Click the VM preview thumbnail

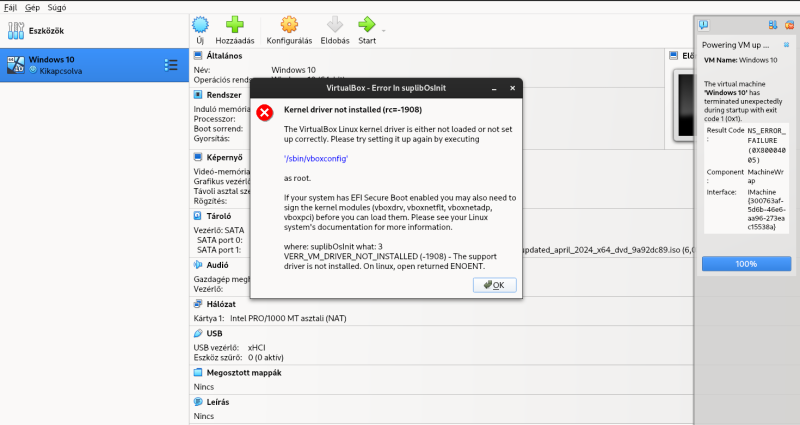[684, 106]
